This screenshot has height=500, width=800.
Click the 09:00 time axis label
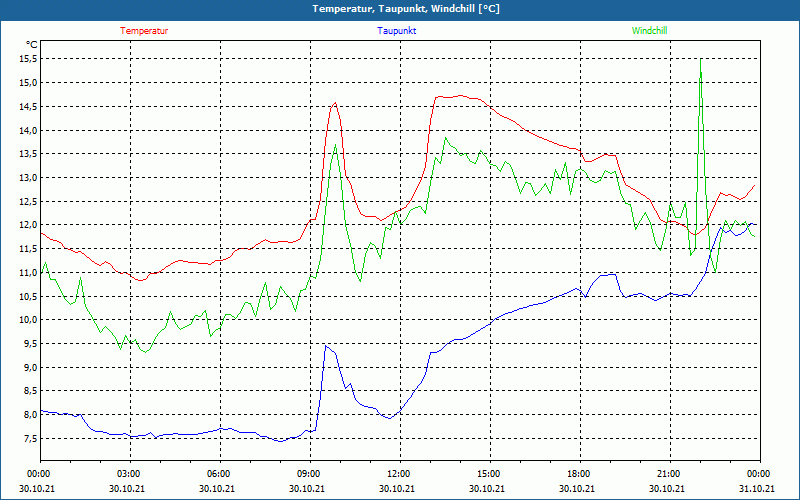tap(311, 474)
